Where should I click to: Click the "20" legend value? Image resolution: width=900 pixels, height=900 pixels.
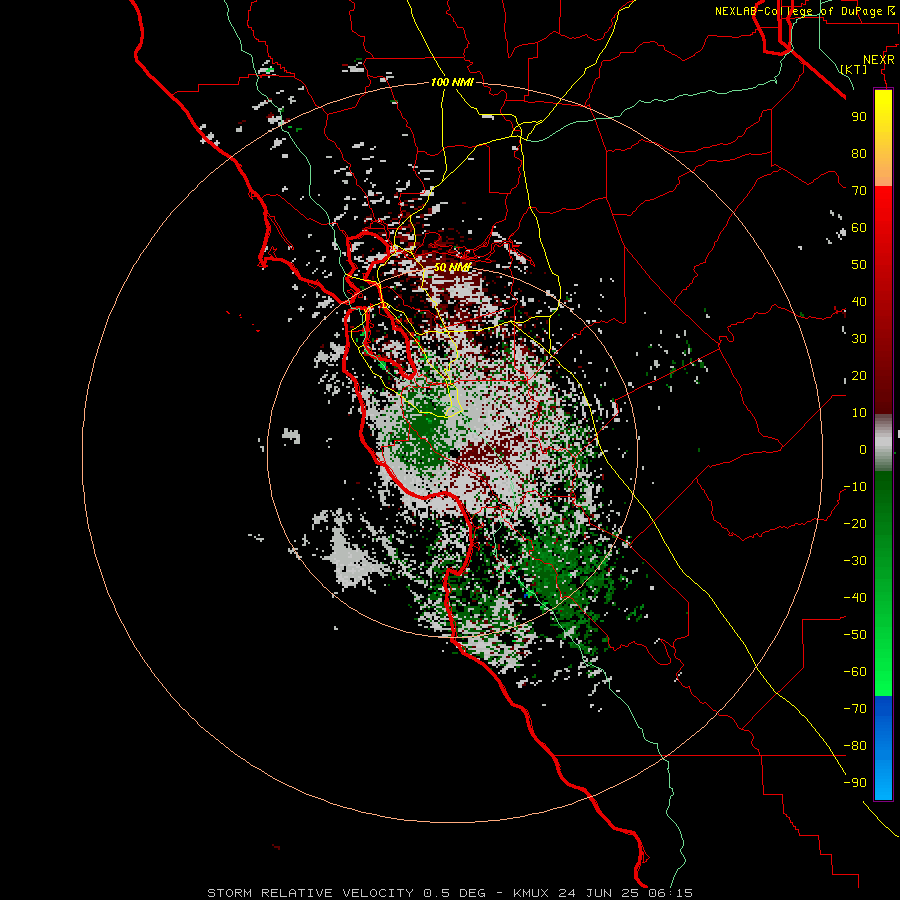pos(859,375)
